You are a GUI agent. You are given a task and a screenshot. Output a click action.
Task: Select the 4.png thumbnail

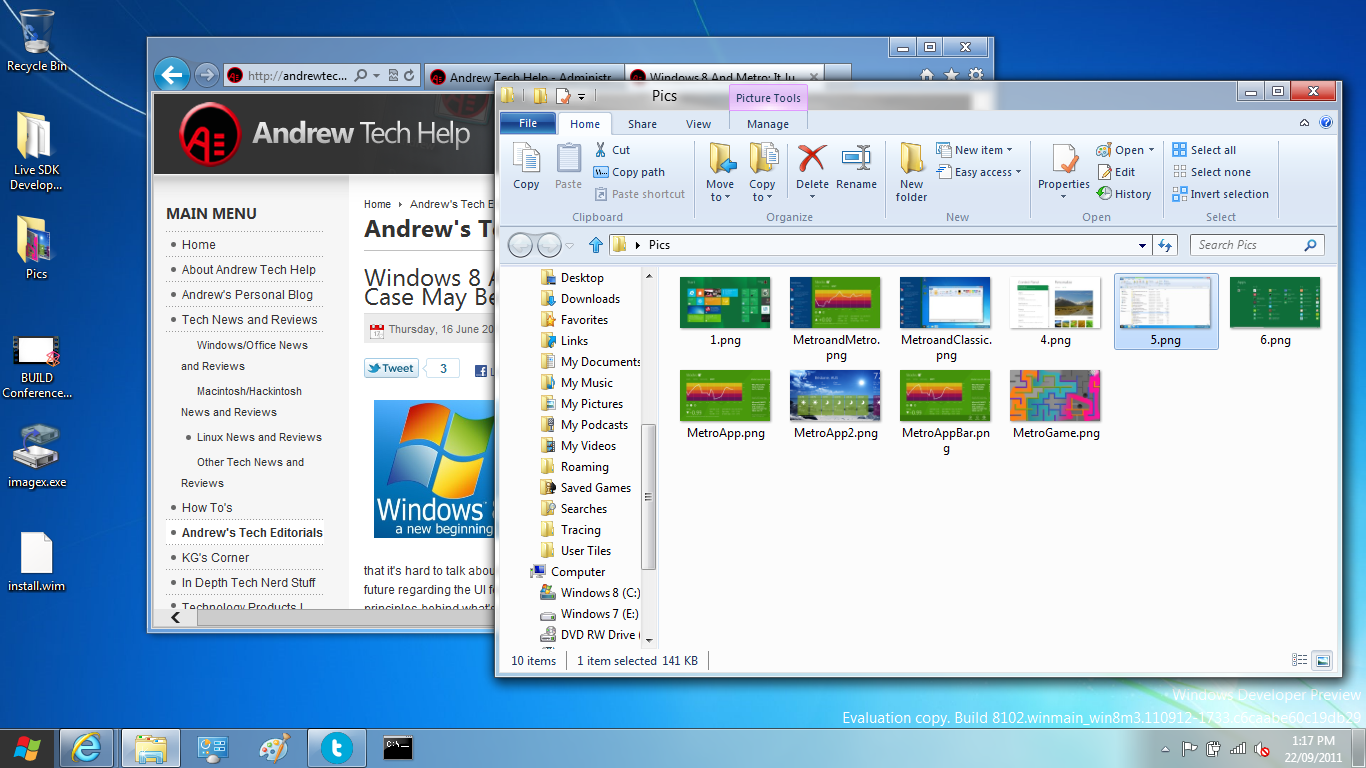(x=1055, y=313)
